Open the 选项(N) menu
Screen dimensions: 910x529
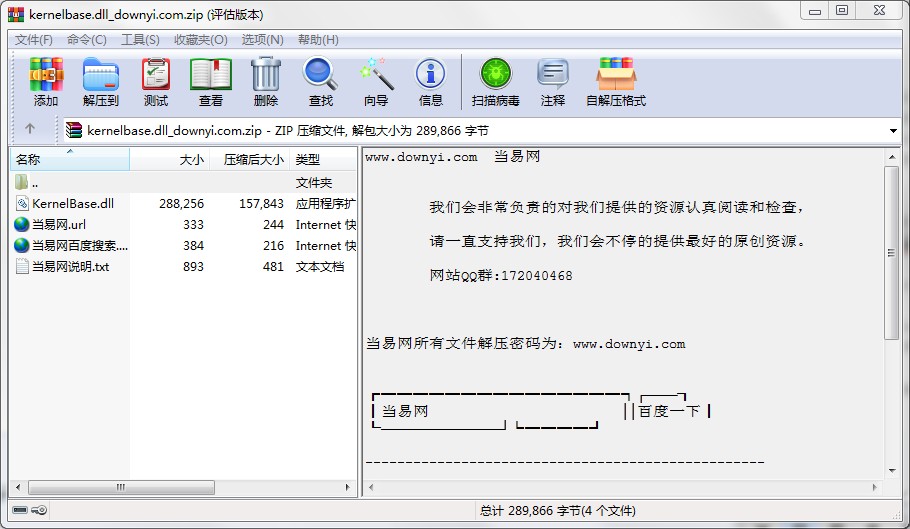pos(262,39)
